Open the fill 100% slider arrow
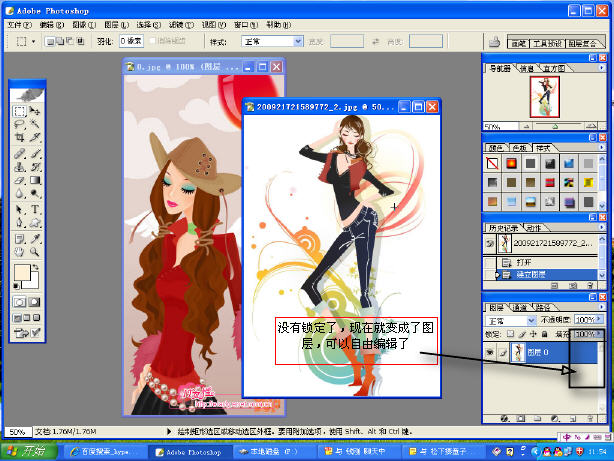This screenshot has width=614, height=461. pyautogui.click(x=599, y=334)
